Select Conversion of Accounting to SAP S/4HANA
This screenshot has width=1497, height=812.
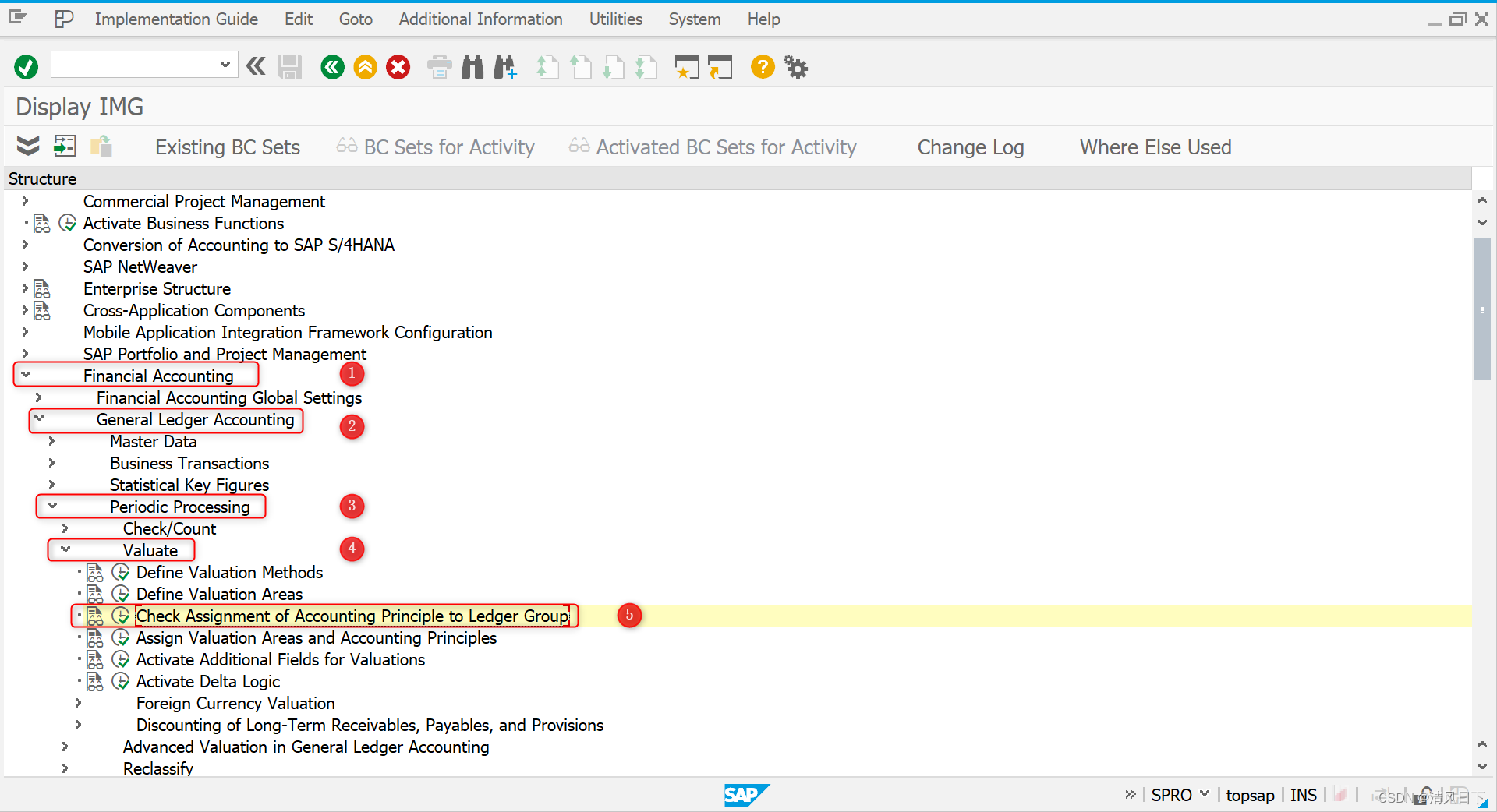(x=239, y=245)
